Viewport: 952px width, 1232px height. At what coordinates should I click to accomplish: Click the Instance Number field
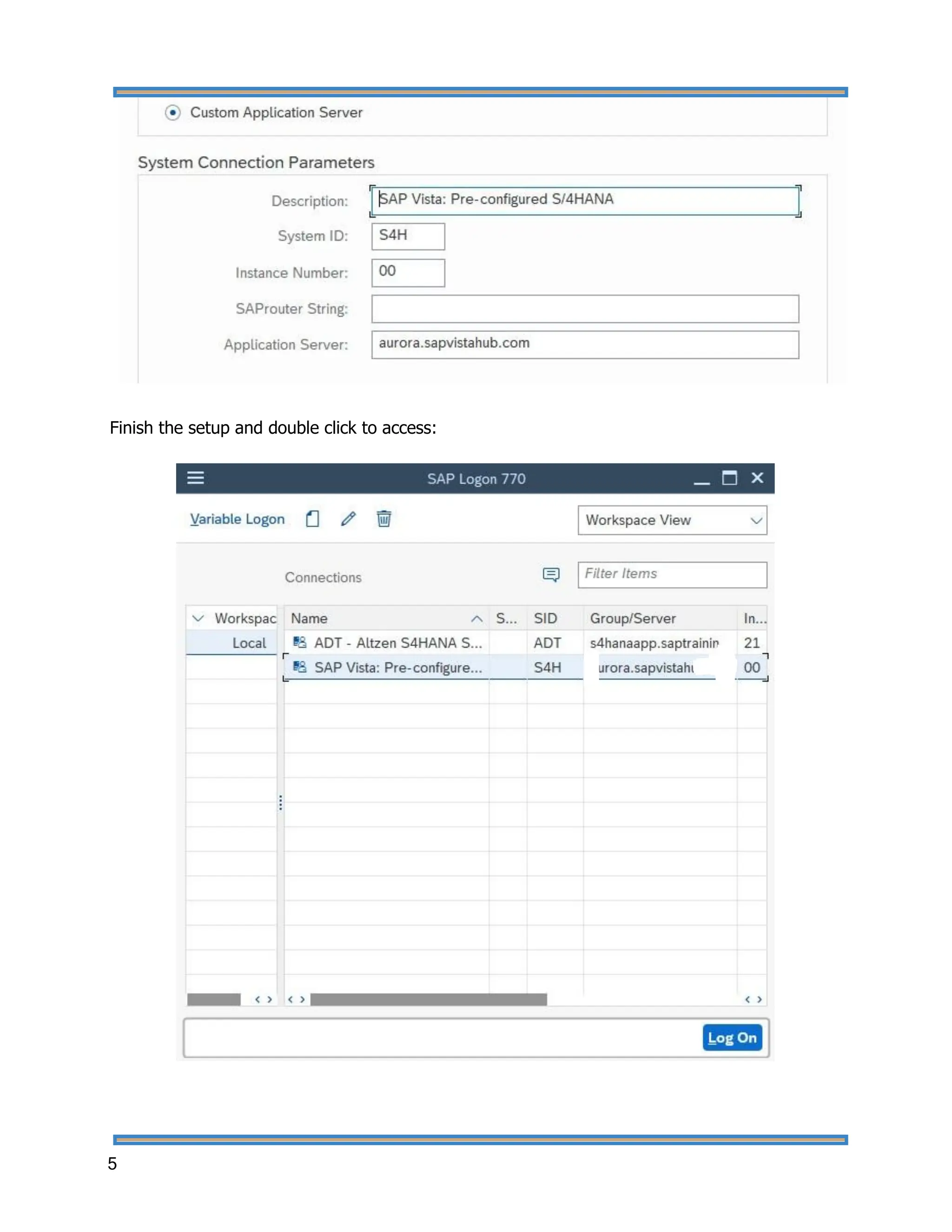(x=408, y=272)
